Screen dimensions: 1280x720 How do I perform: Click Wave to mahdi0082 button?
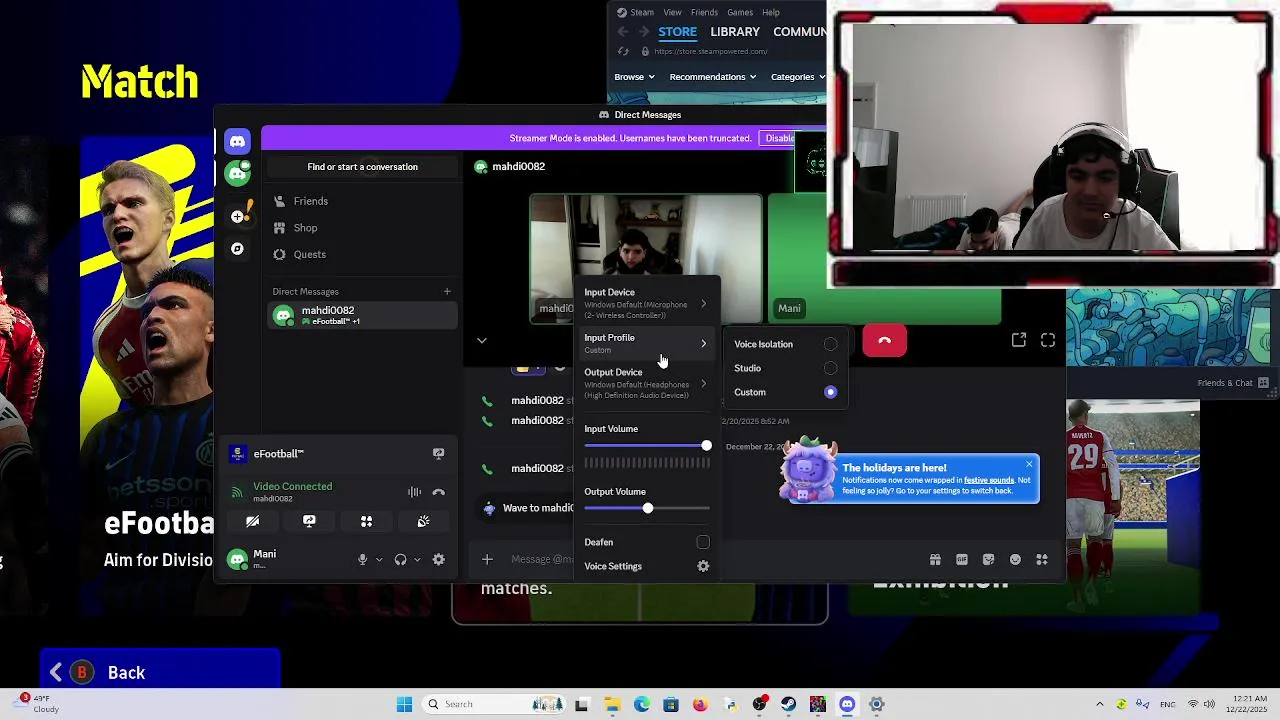[529, 508]
